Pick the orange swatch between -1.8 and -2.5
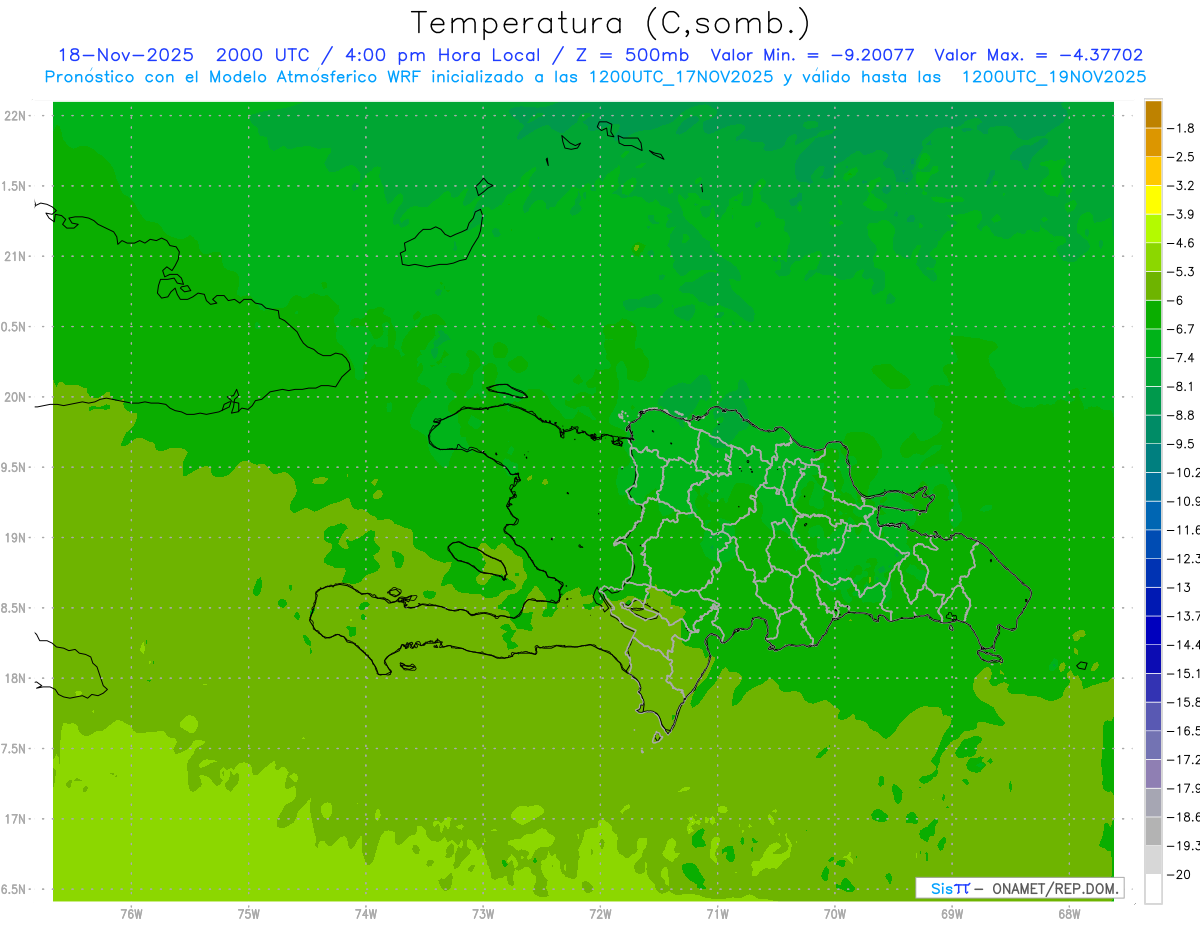 pos(1153,142)
